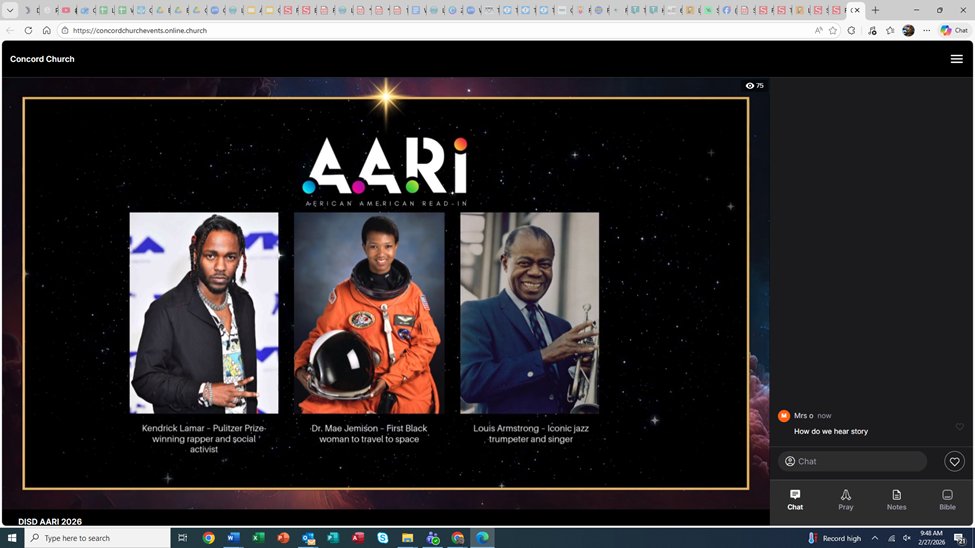Send a heart reaction beside chat input
Screen dimensions: 975x548
click(x=954, y=462)
